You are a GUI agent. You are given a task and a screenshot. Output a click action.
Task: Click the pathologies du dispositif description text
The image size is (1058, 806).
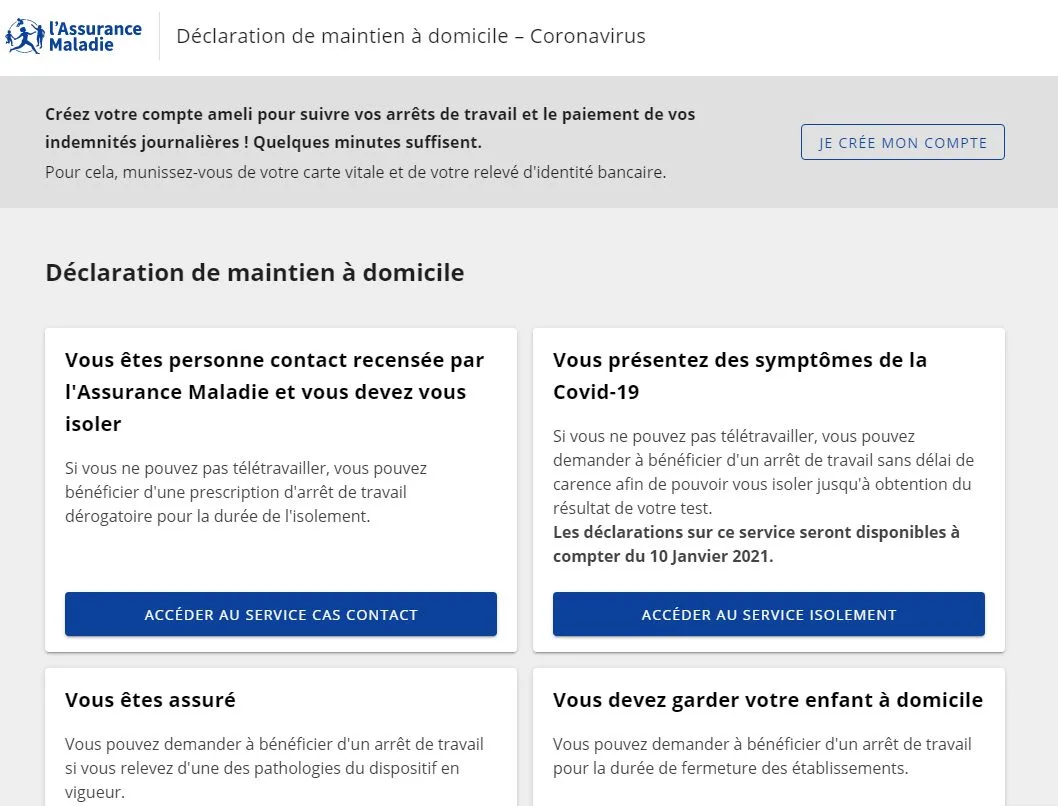click(x=274, y=768)
